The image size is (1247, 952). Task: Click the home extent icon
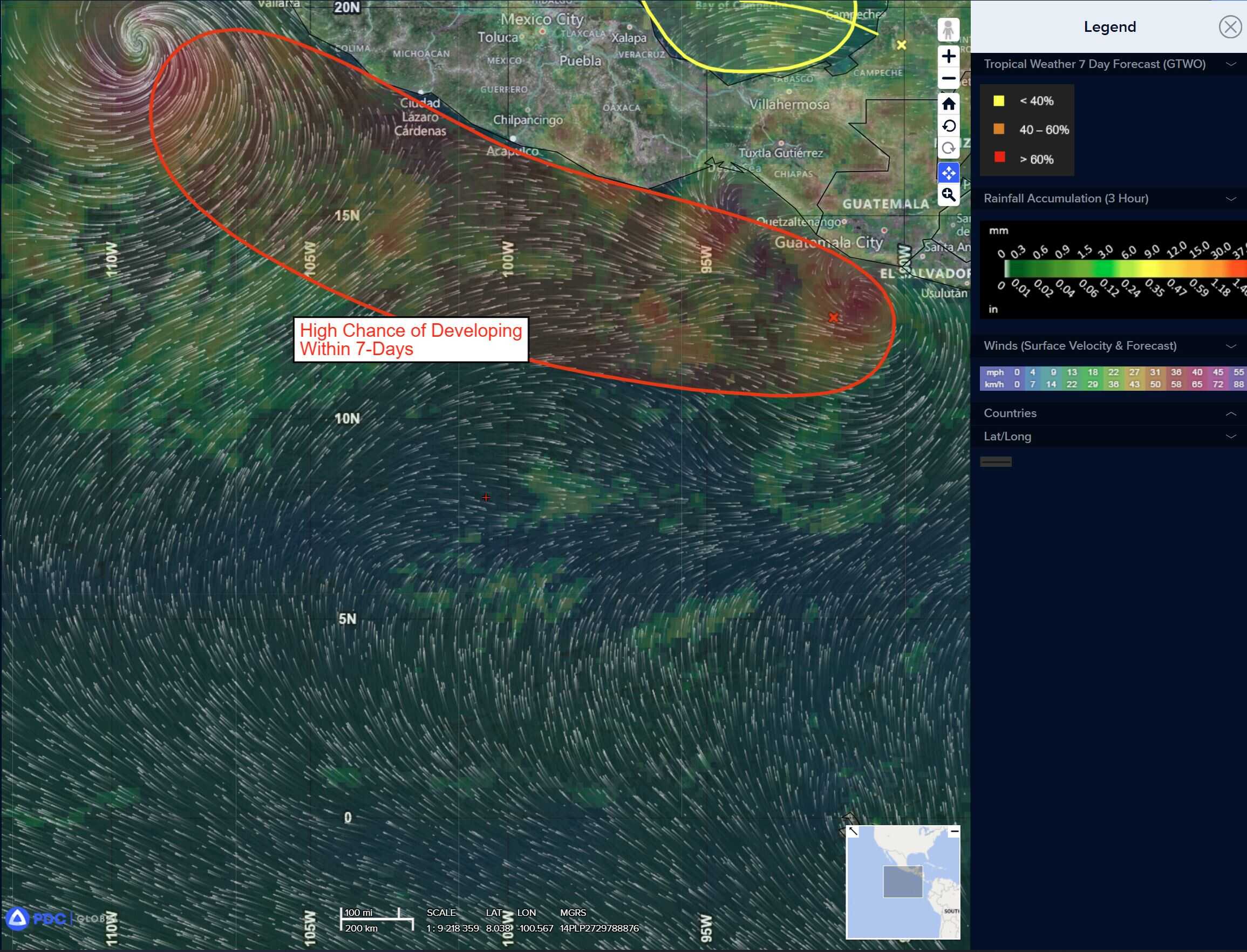coord(949,104)
